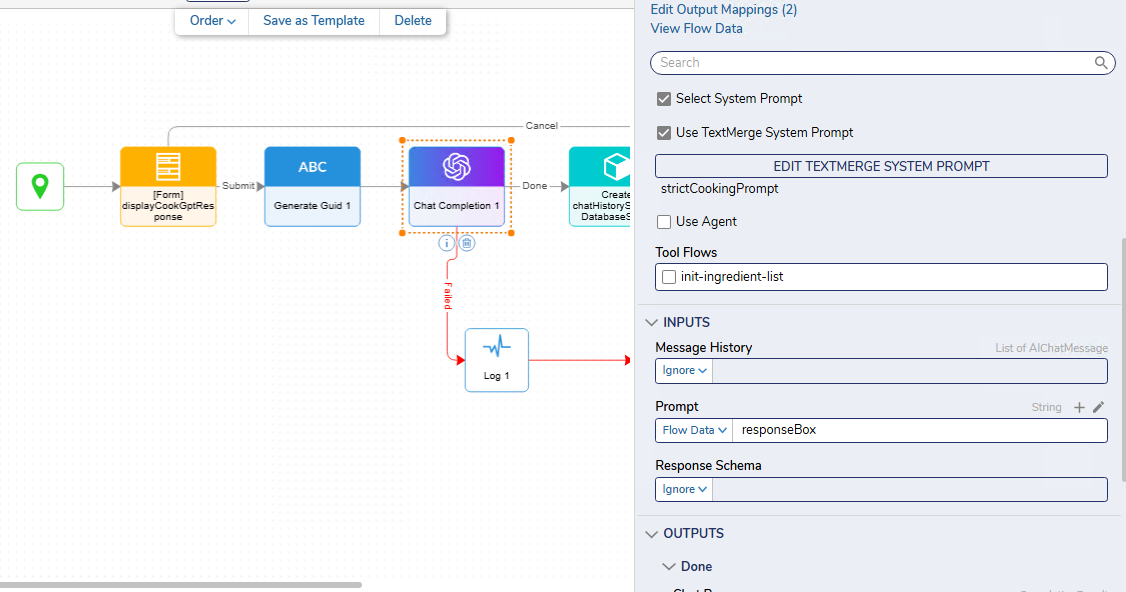Click Save as Template

click(x=314, y=20)
